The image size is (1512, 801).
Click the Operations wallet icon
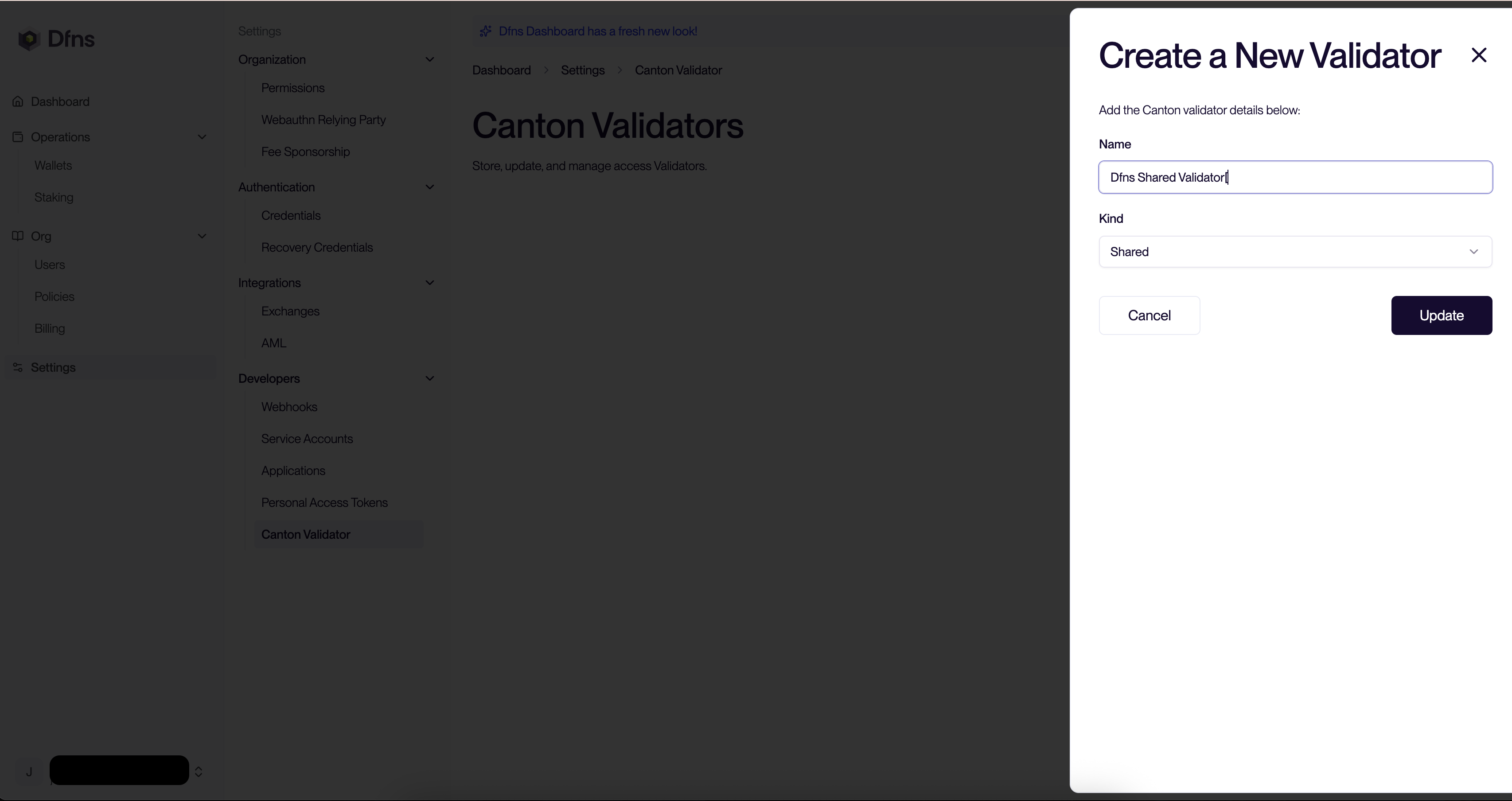click(x=18, y=137)
